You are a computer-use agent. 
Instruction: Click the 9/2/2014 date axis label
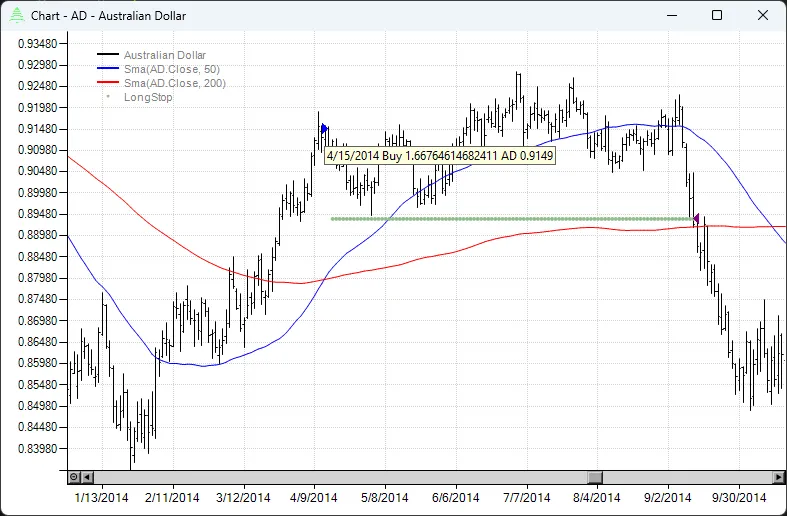(668, 498)
